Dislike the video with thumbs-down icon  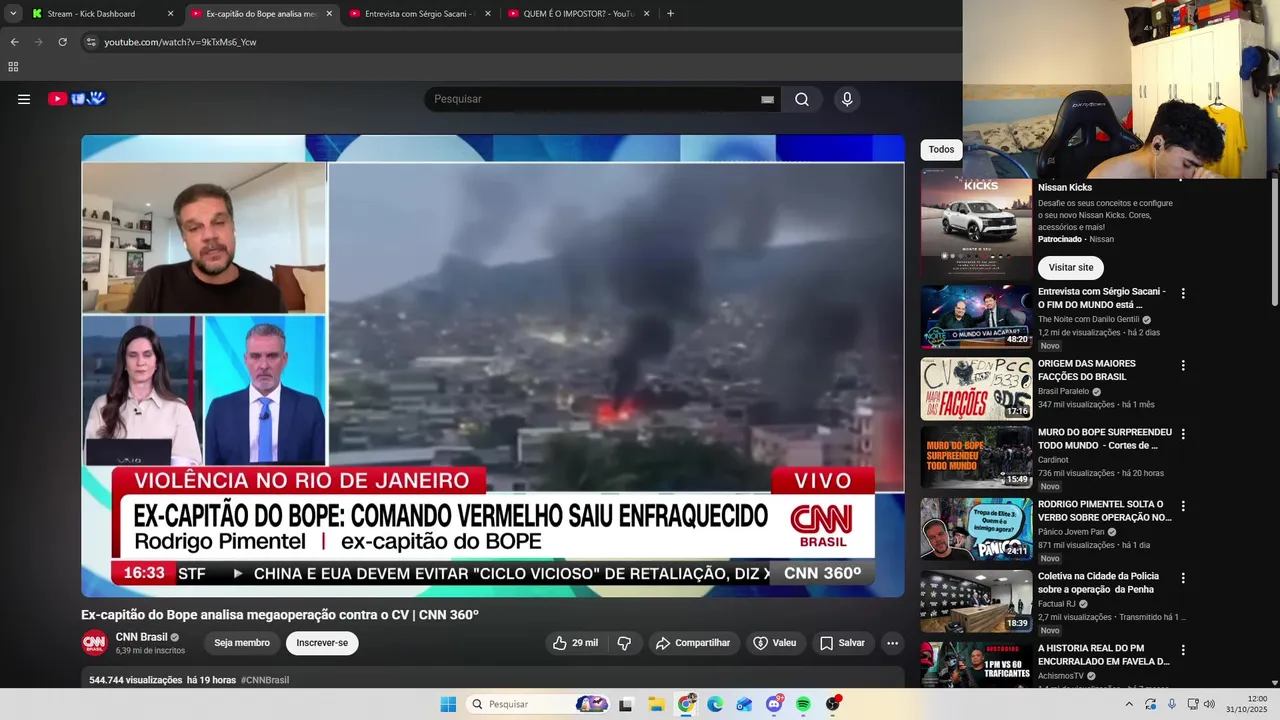point(624,643)
